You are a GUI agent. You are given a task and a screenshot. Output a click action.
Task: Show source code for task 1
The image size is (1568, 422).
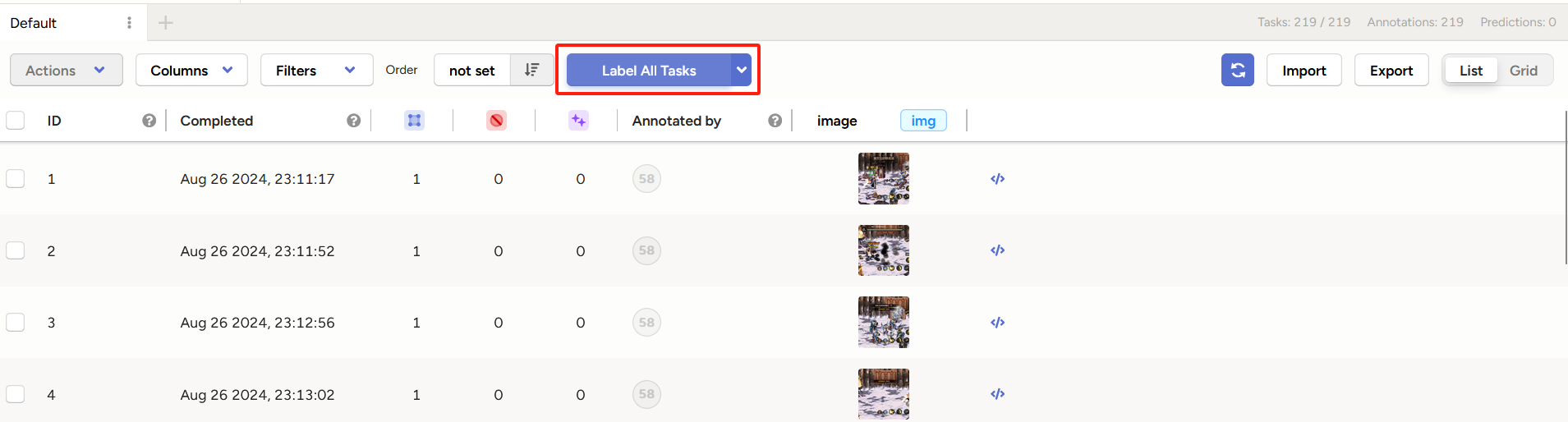click(x=997, y=179)
